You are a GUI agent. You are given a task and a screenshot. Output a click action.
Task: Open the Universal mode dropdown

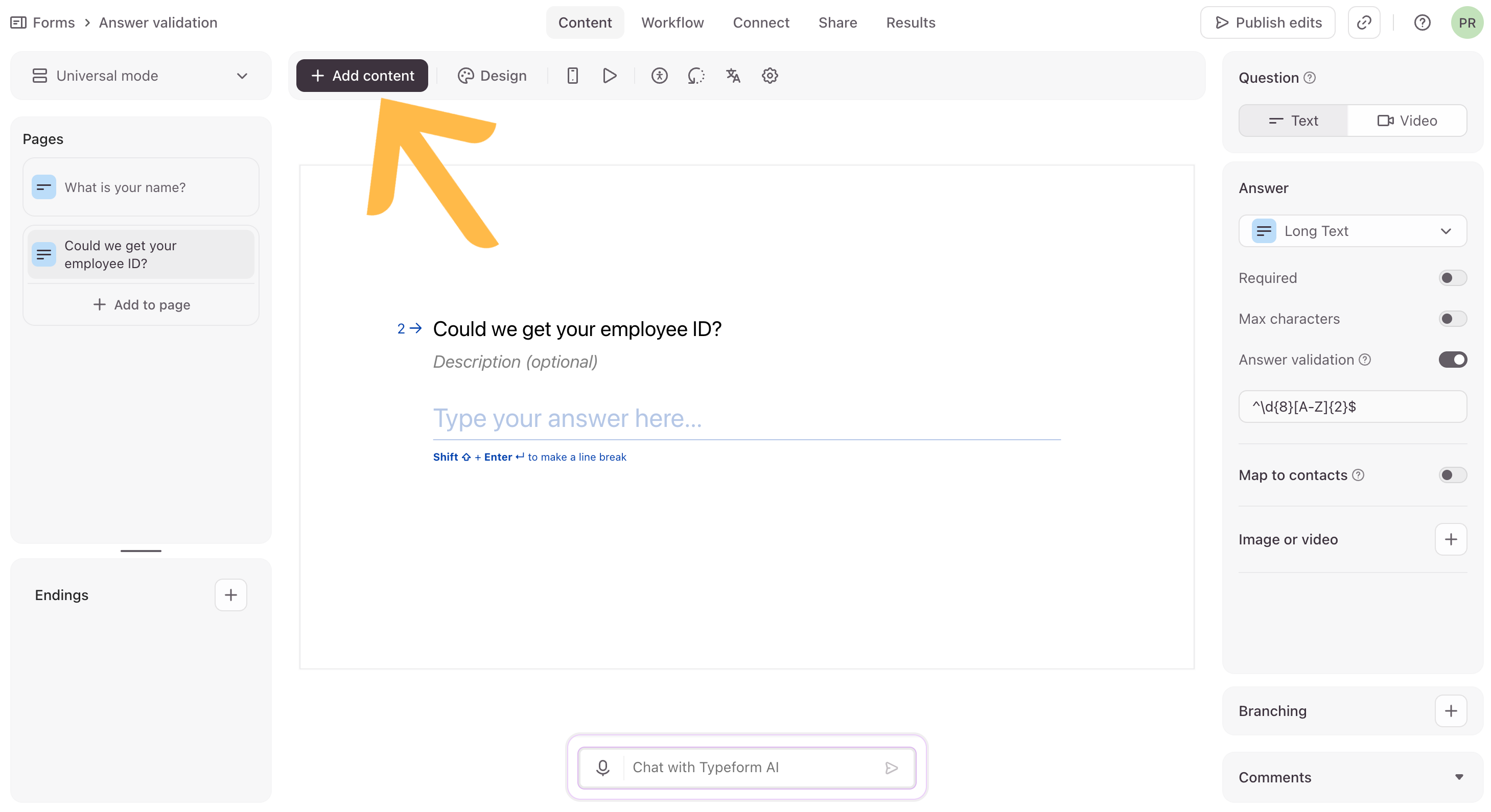coord(141,76)
